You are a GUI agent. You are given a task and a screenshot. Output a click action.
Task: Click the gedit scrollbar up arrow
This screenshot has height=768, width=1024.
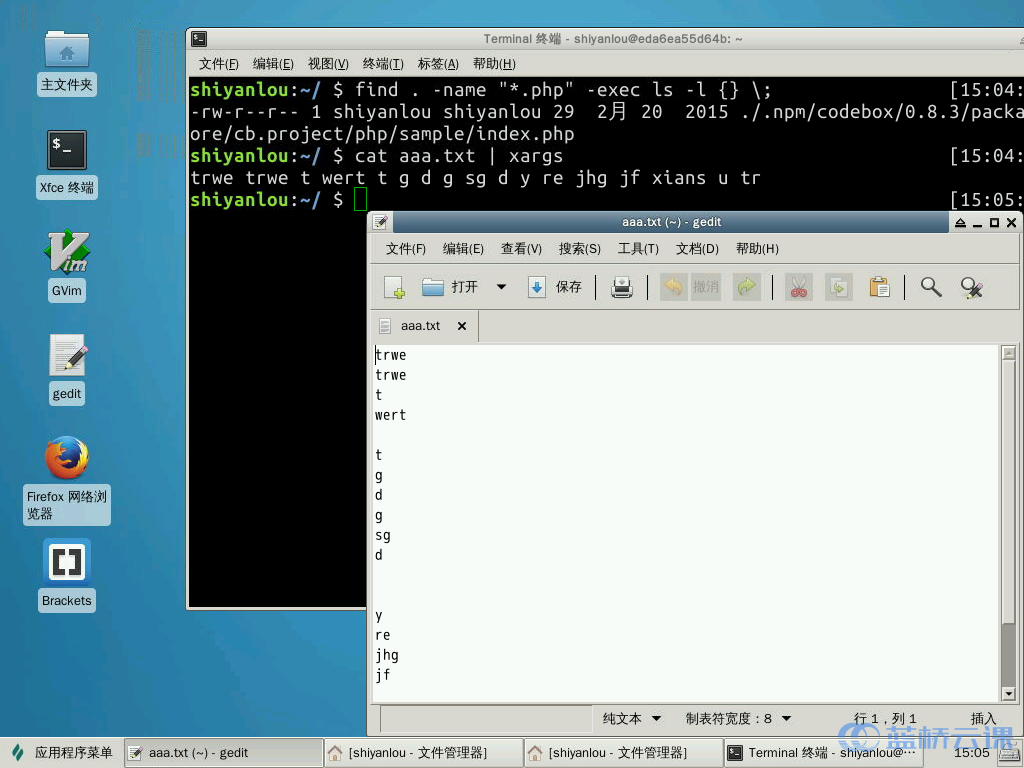(1008, 353)
